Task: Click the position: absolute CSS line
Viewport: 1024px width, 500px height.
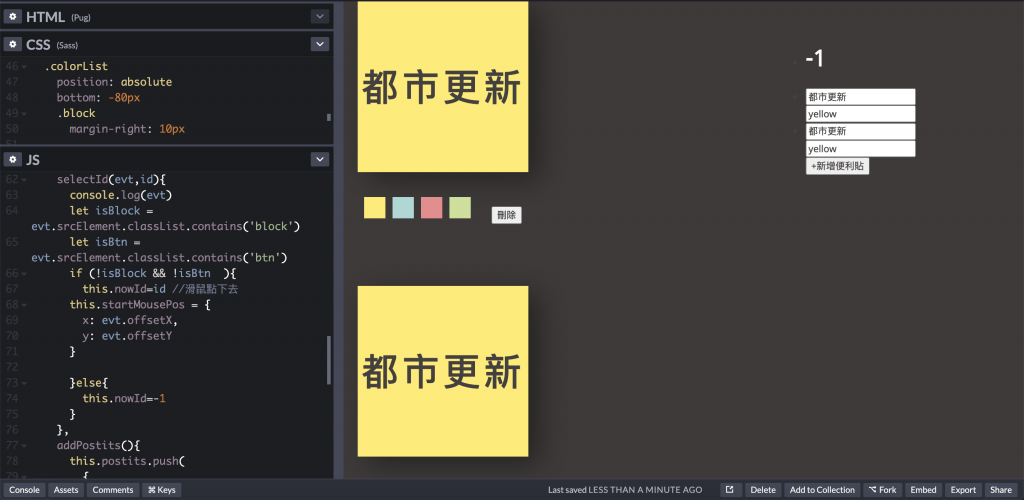Action: pyautogui.click(x=114, y=82)
